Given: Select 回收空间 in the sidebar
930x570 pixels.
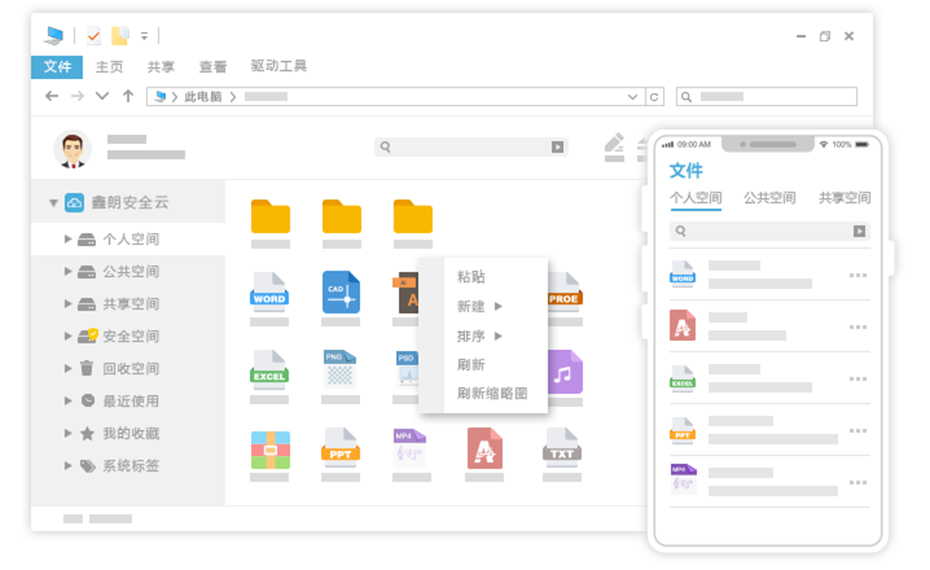Looking at the screenshot, I should [130, 368].
